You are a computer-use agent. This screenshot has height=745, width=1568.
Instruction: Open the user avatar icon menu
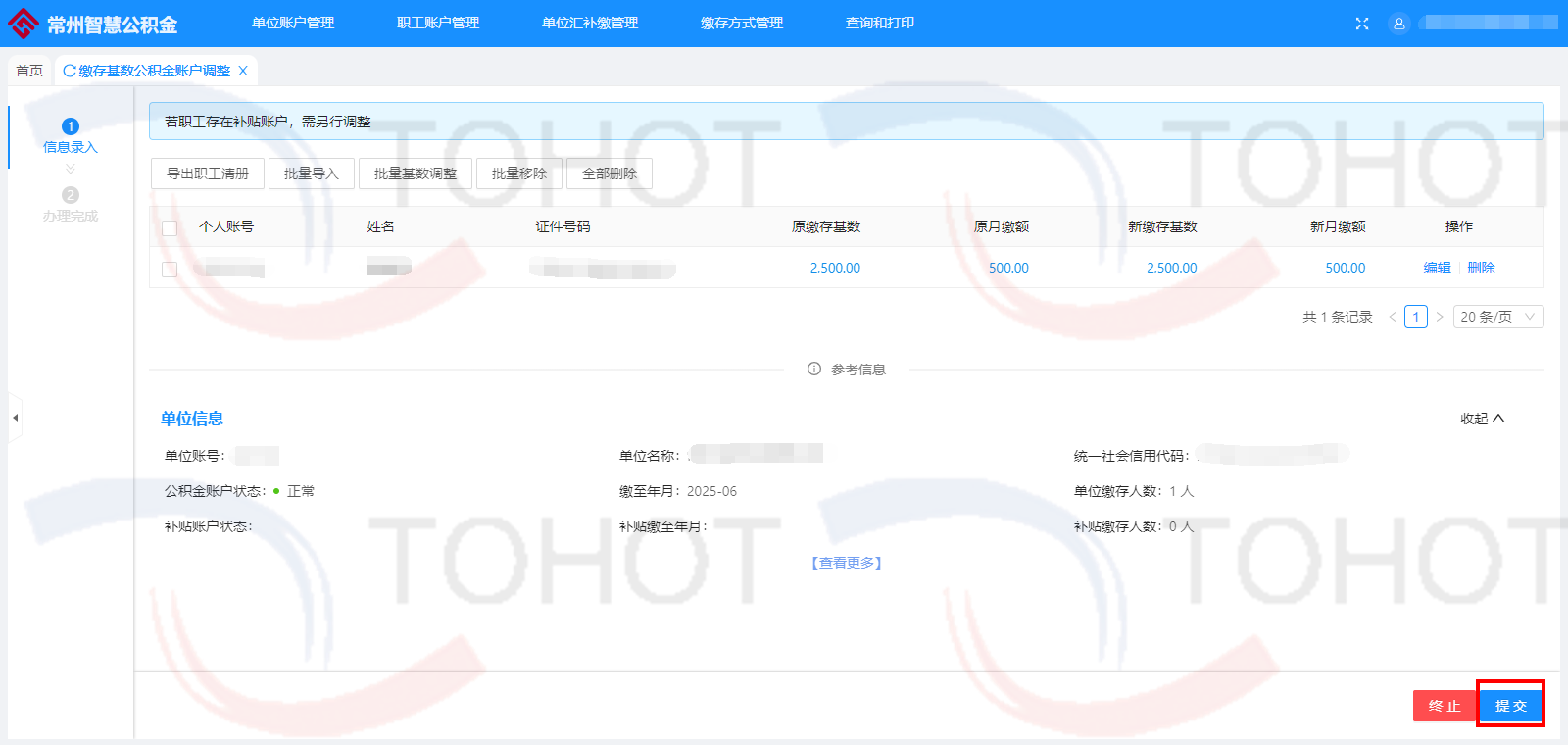1398,24
